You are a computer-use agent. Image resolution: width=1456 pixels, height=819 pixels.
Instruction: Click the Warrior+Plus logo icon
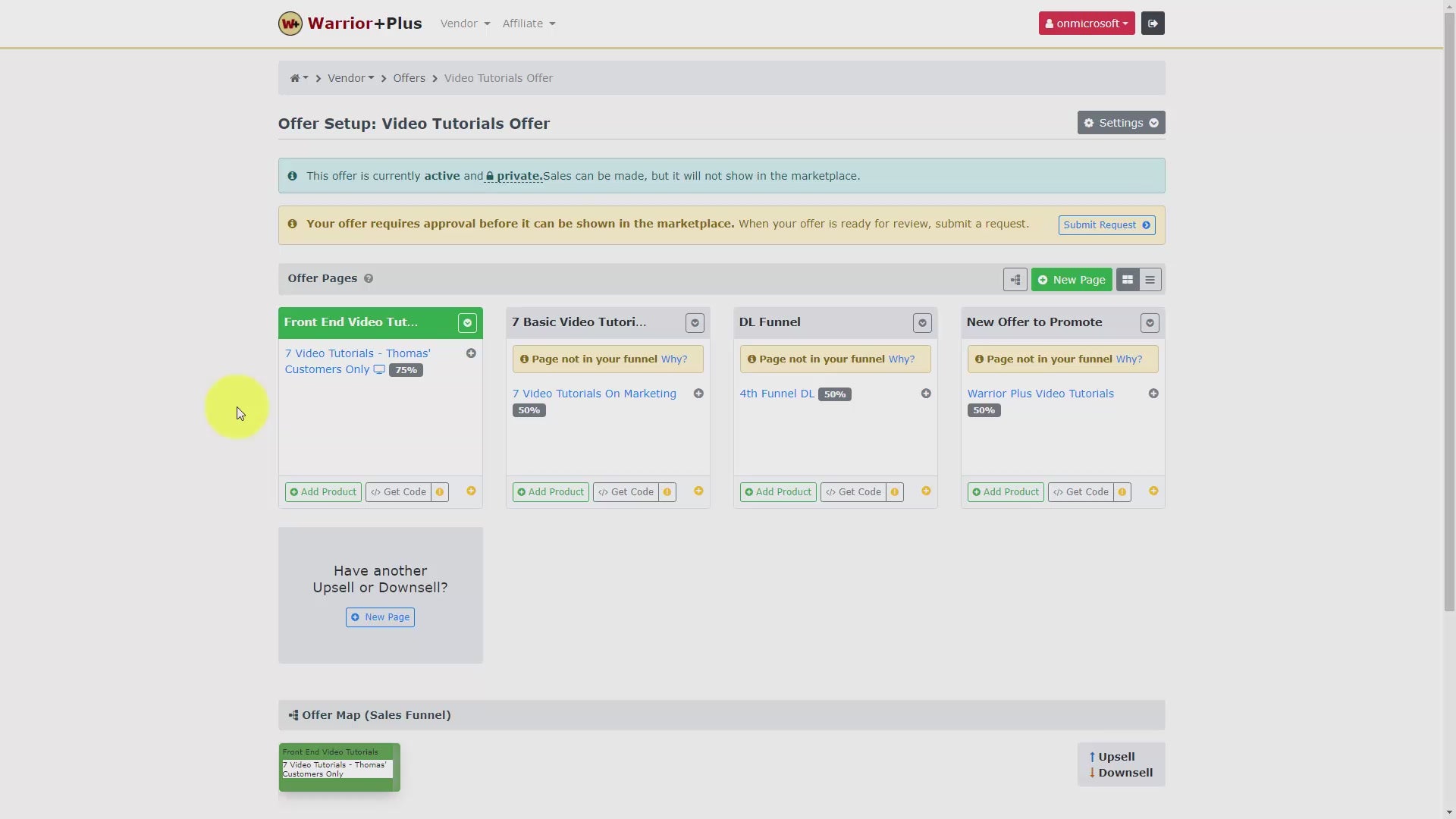290,24
